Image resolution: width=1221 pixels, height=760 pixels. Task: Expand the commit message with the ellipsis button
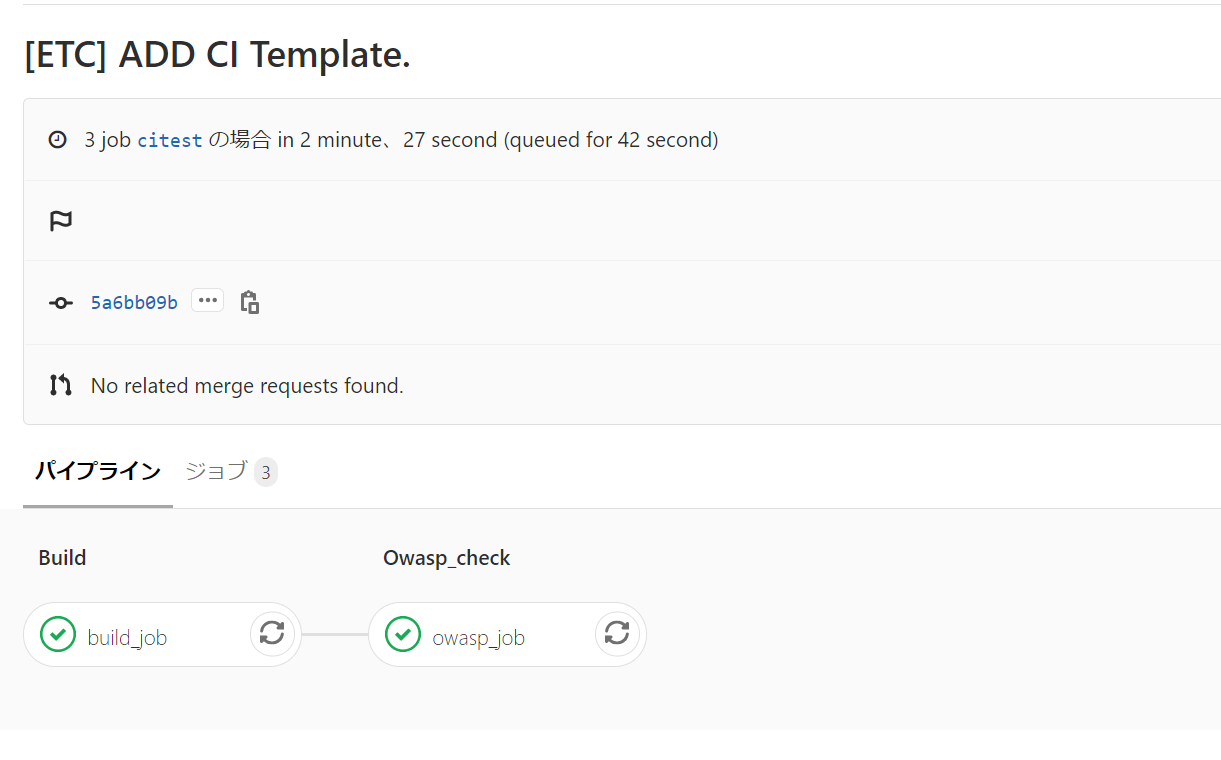208,300
